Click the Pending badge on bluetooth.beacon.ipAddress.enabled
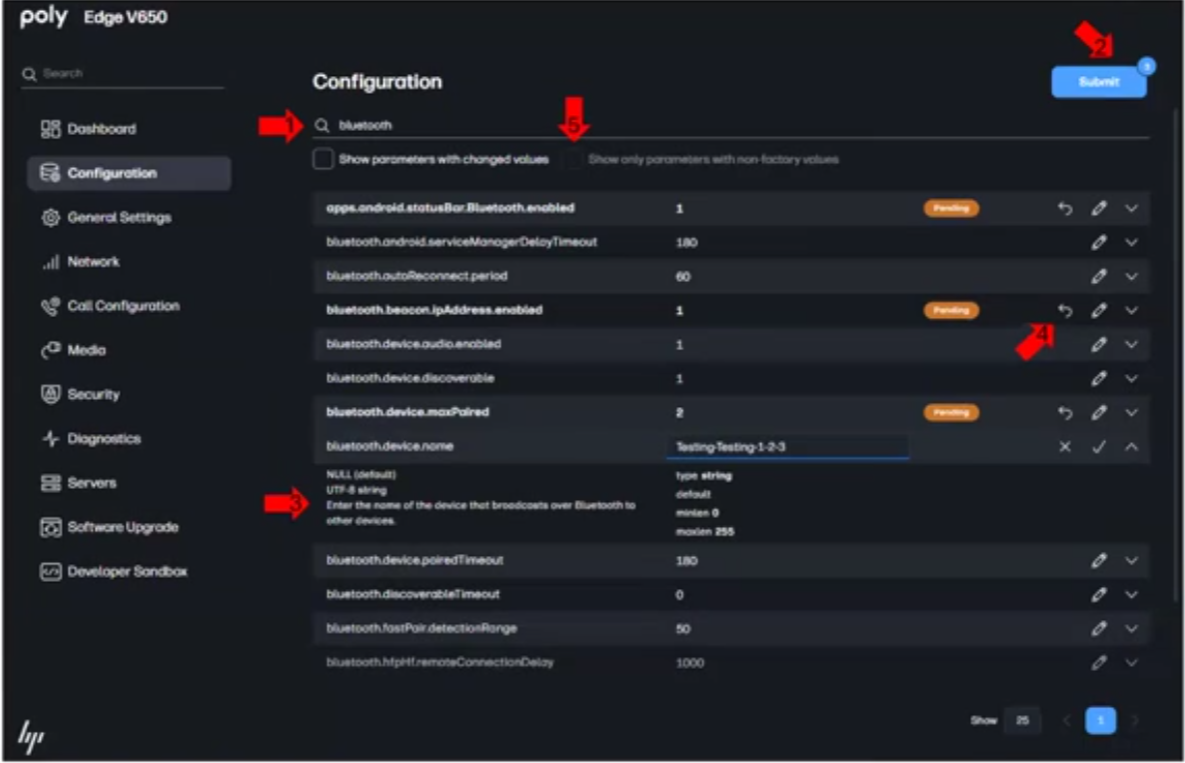 pos(951,310)
